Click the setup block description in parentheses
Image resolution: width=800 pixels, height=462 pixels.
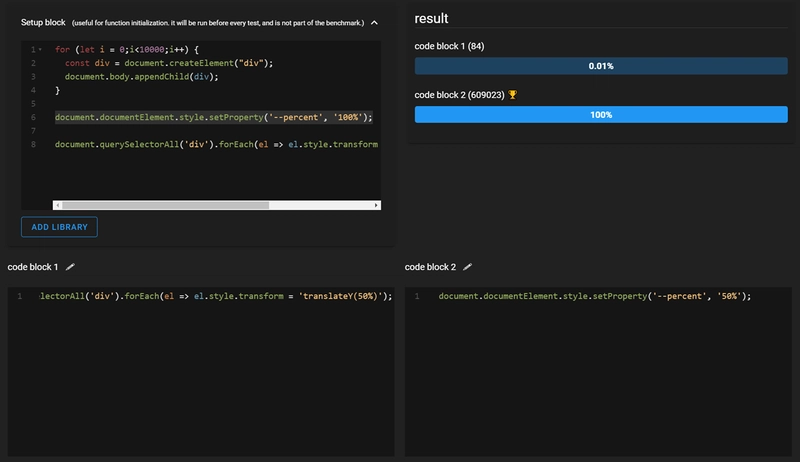pyautogui.click(x=218, y=23)
